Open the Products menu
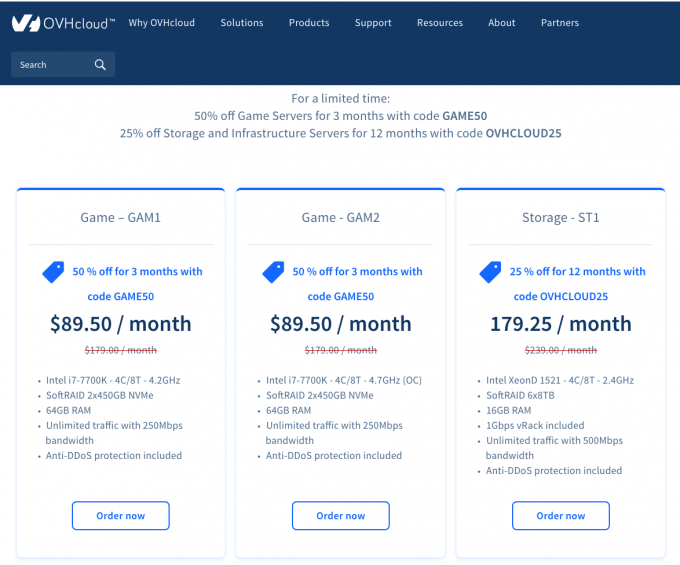This screenshot has height=565, width=680. (309, 23)
